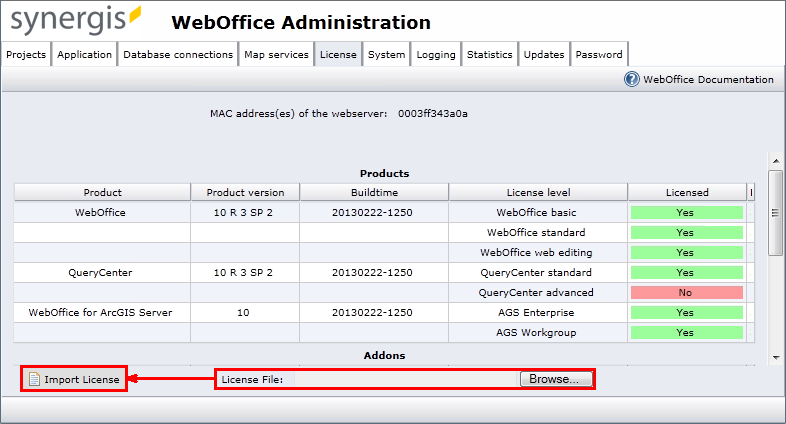This screenshot has width=786, height=424.
Task: Click the QueryCenter version 10 R 3 SP 2
Action: [243, 273]
